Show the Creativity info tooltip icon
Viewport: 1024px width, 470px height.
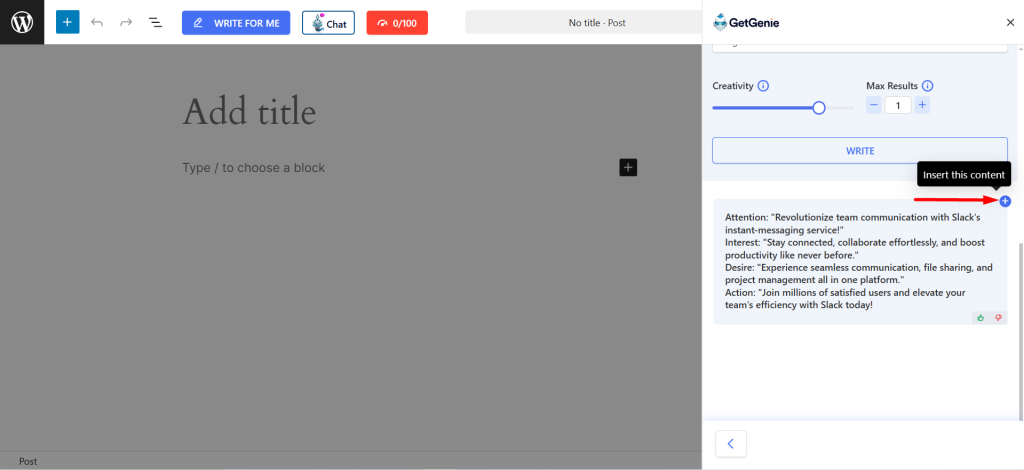(x=763, y=86)
